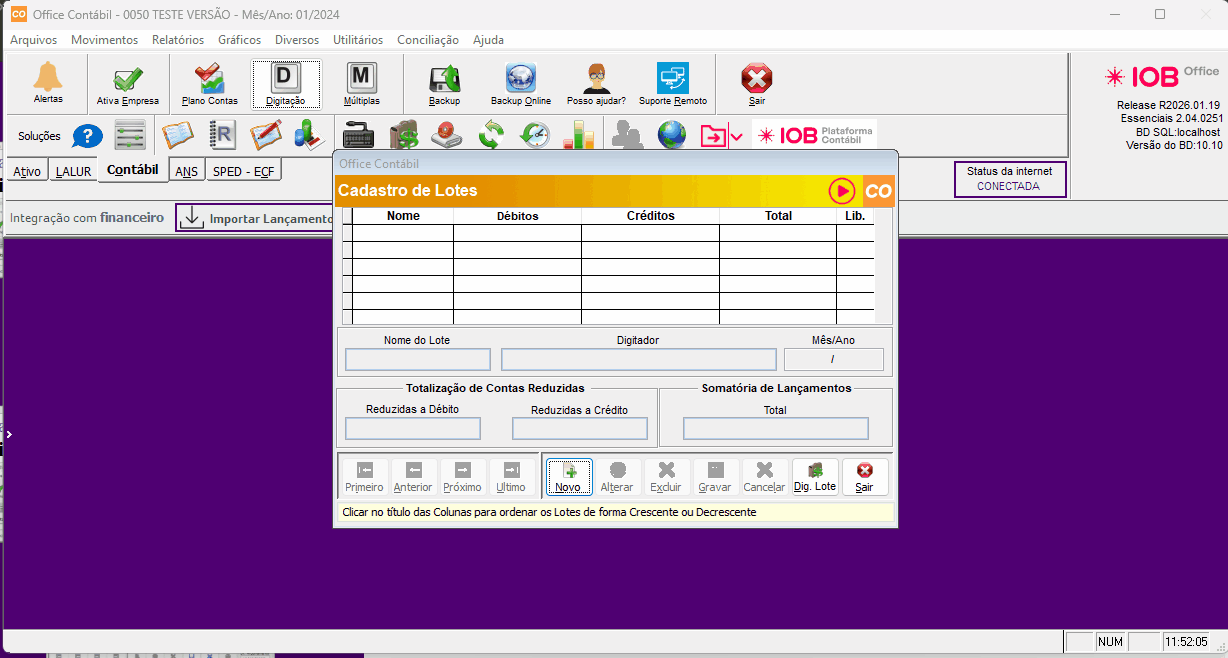
Task: Open the Relatórios menu
Action: [x=177, y=40]
